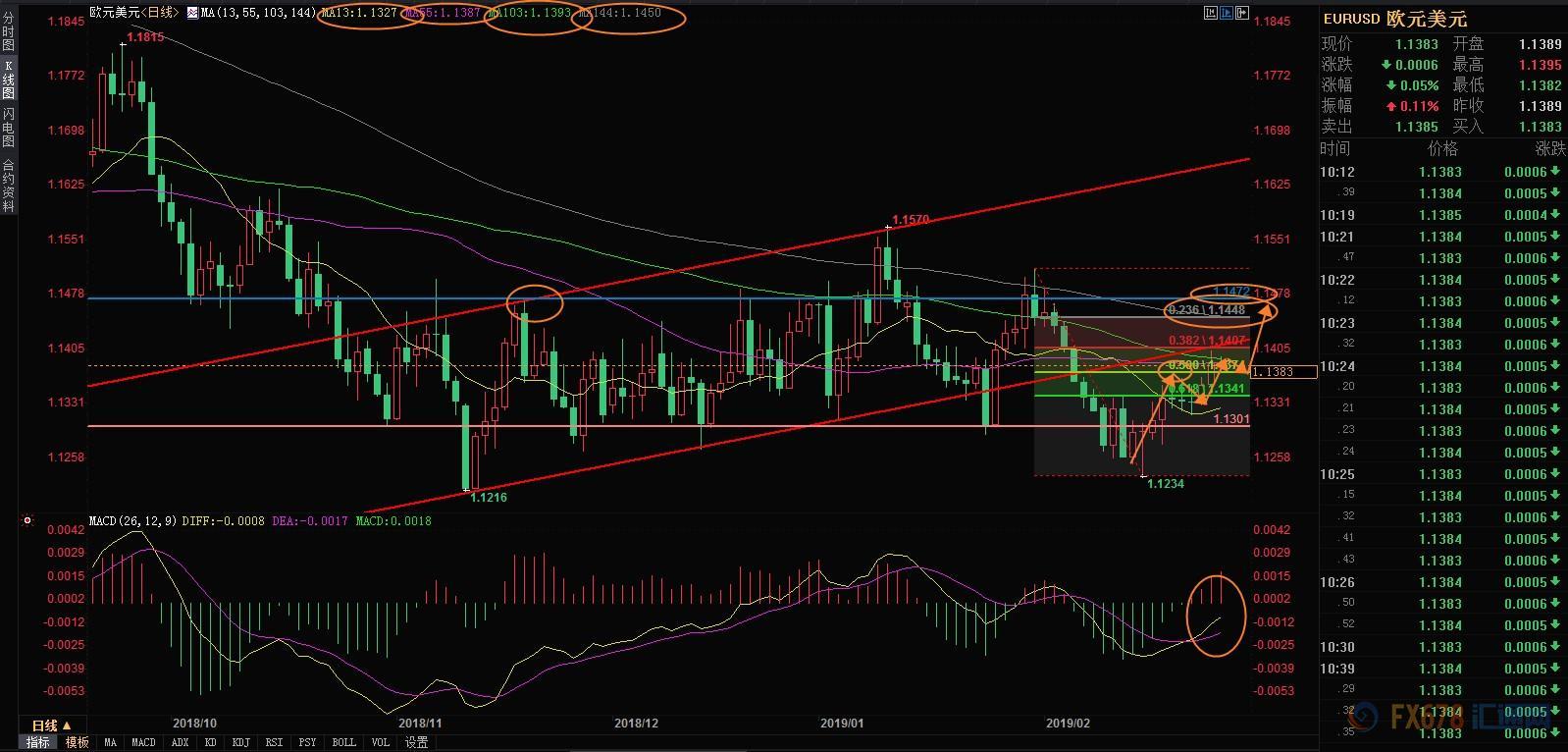Expand the 日线 period selector
The height and width of the screenshot is (752, 1568).
(x=50, y=726)
